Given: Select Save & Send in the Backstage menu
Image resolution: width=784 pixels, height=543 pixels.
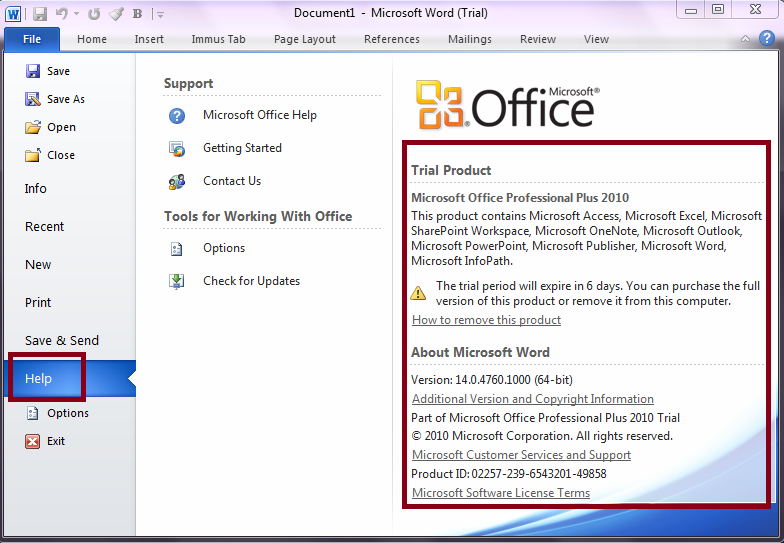Looking at the screenshot, I should point(62,340).
